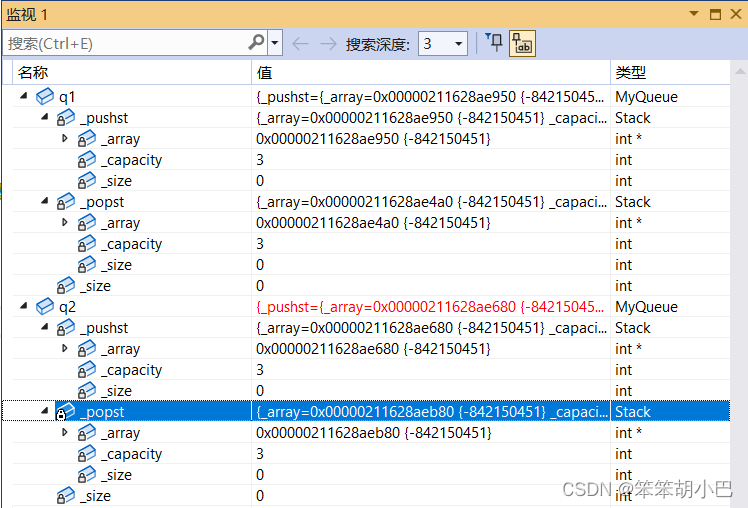Click MyQueue type in q1 row
This screenshot has width=748, height=508.
pos(646,97)
